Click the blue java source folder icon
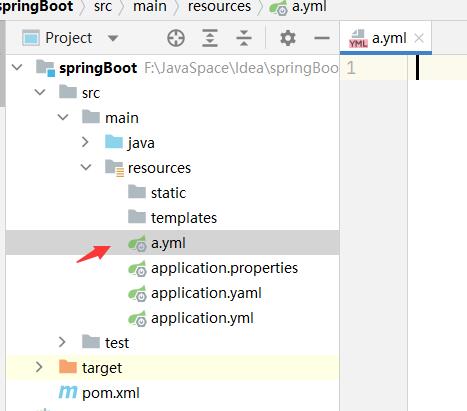This screenshot has height=411, width=467. point(114,142)
